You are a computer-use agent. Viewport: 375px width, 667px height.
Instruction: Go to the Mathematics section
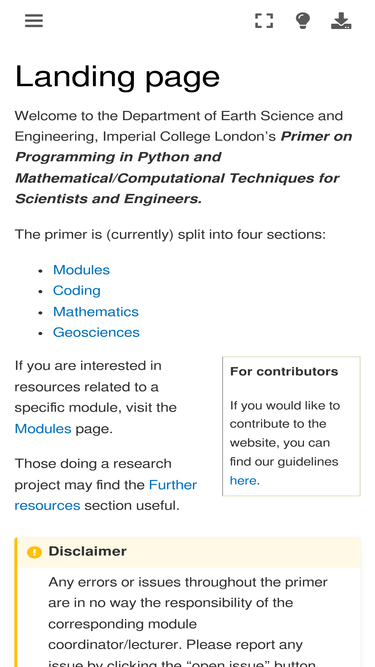click(96, 311)
